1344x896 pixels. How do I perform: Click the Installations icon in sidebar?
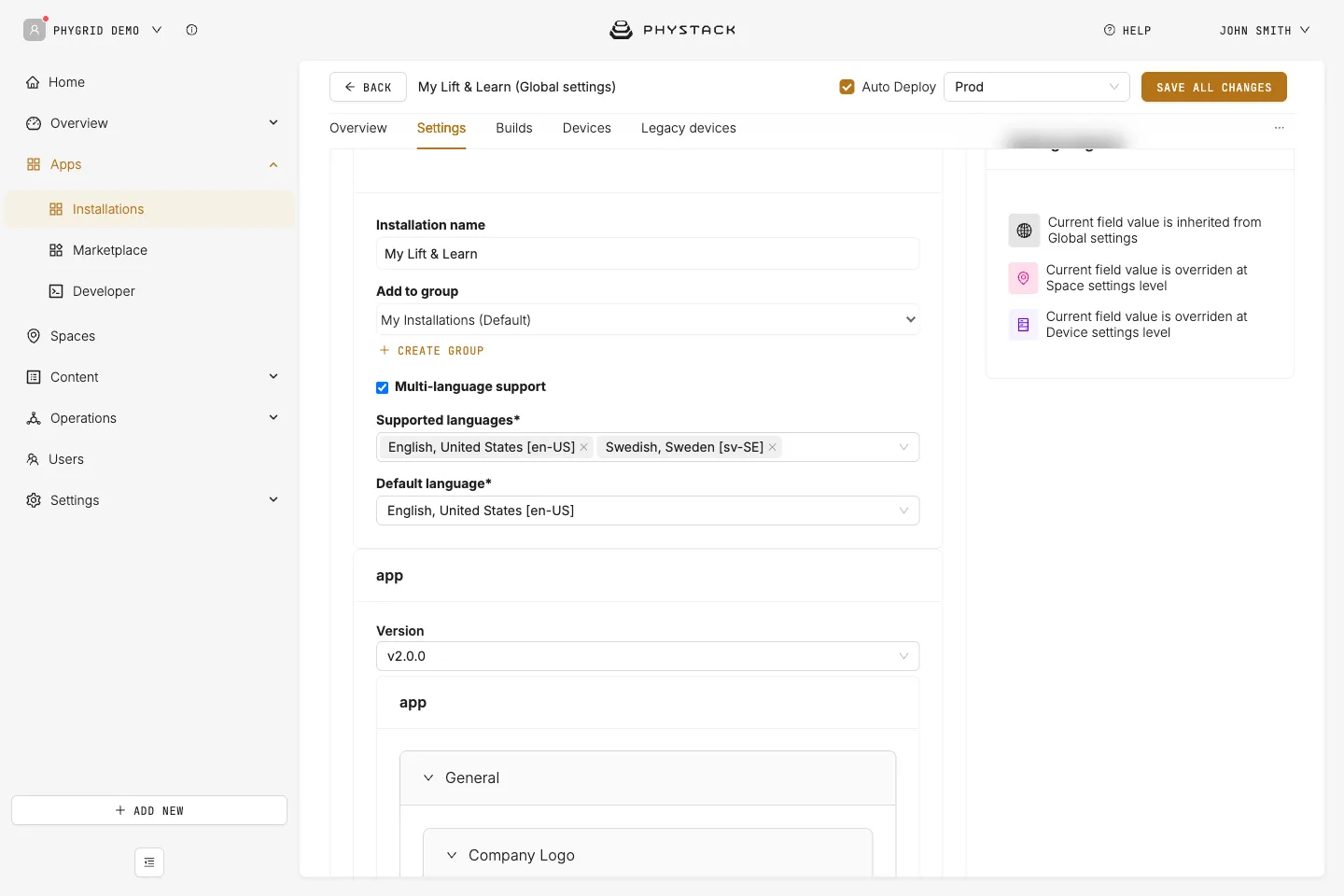56,209
